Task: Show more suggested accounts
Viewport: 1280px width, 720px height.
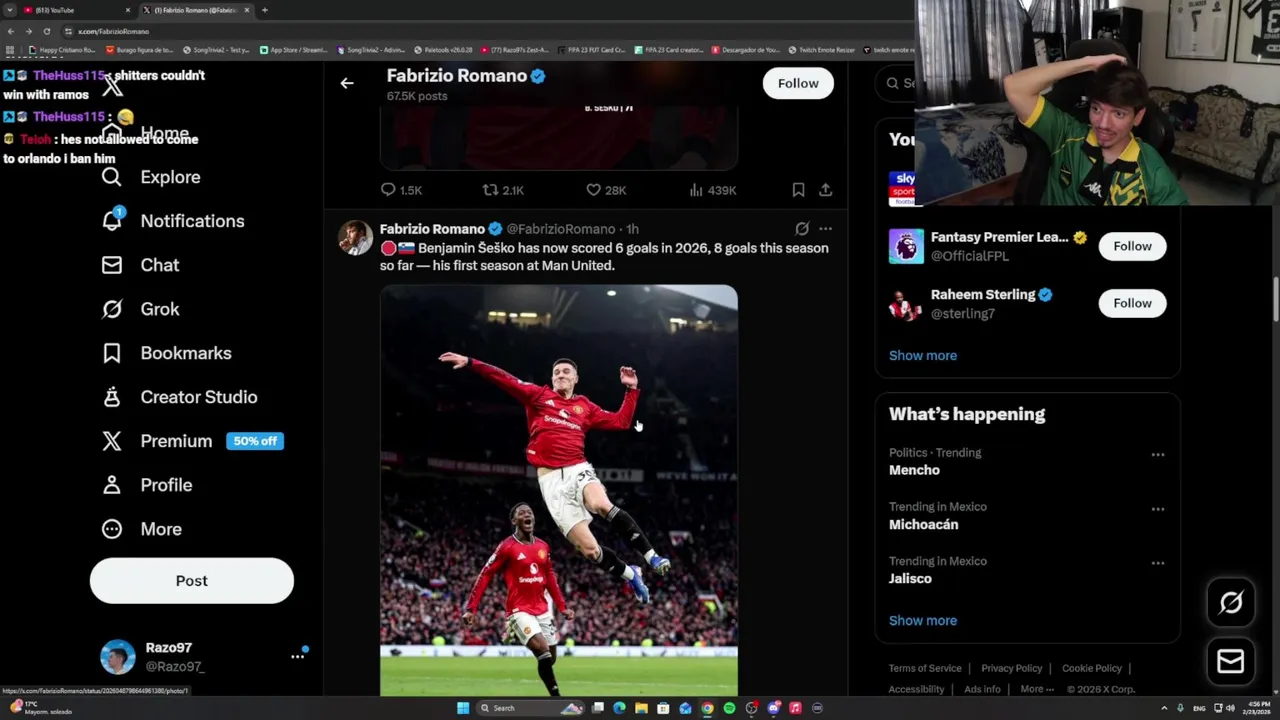Action: point(923,355)
